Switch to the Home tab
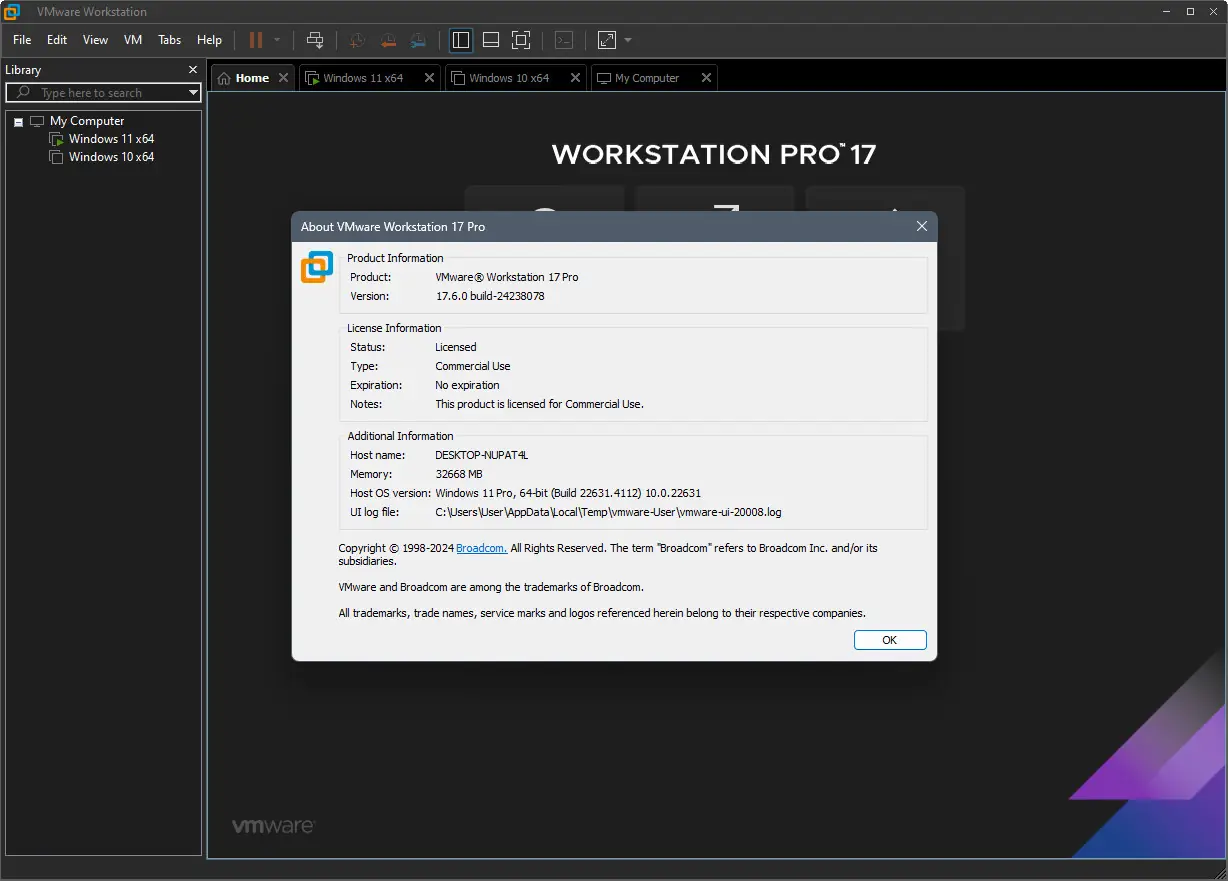The height and width of the screenshot is (881, 1228). pyautogui.click(x=252, y=78)
